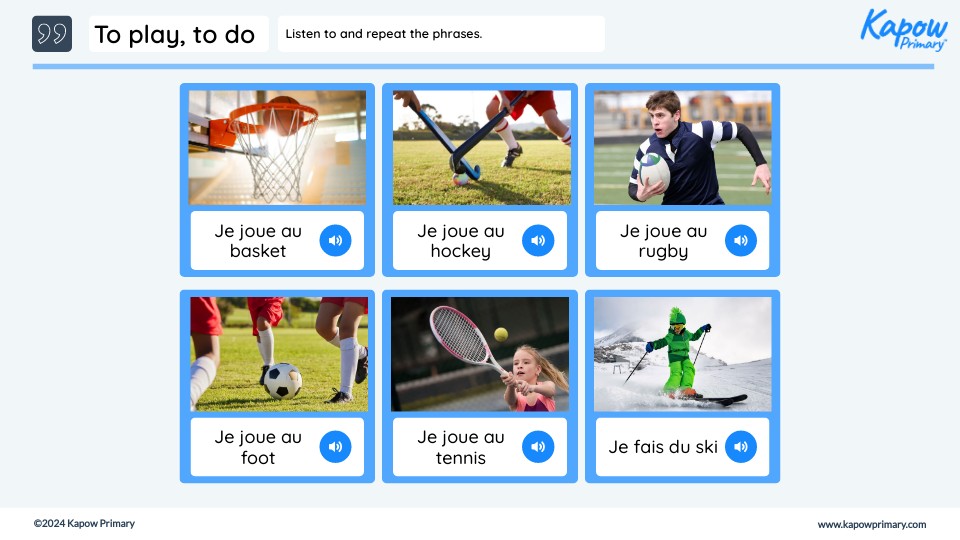The width and height of the screenshot is (960, 540).
Task: Select the tennis girl photo
Action: [x=480, y=354]
